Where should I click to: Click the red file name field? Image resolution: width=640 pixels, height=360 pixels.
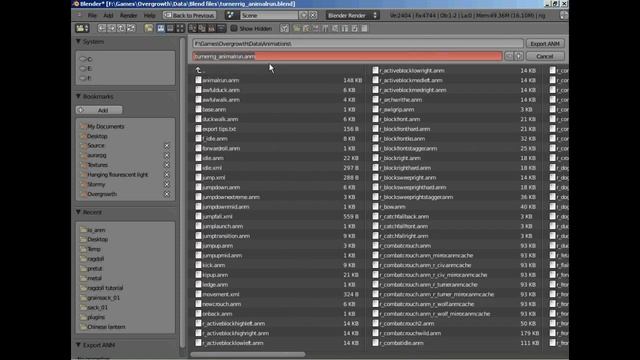pyautogui.click(x=347, y=56)
